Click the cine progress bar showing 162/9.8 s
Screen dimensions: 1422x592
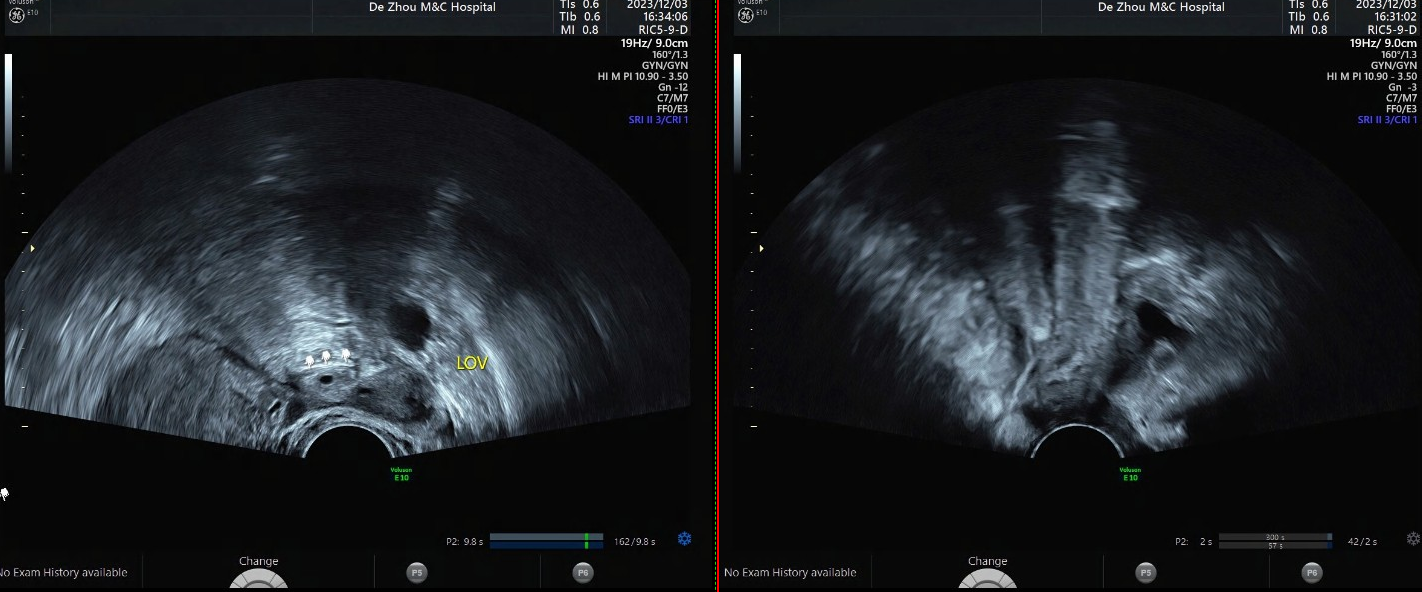547,541
